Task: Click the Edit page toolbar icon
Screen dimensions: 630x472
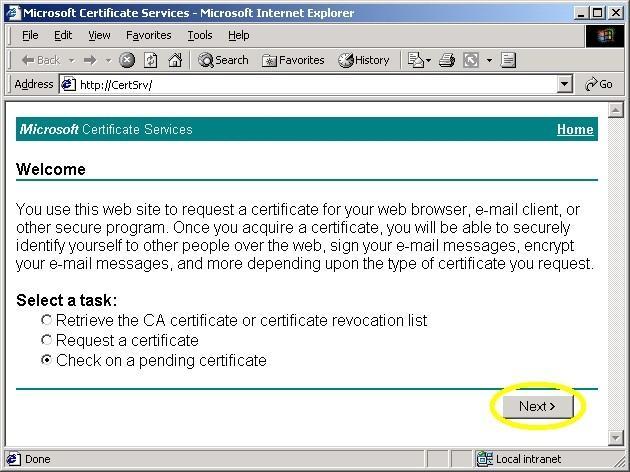Action: point(471,61)
